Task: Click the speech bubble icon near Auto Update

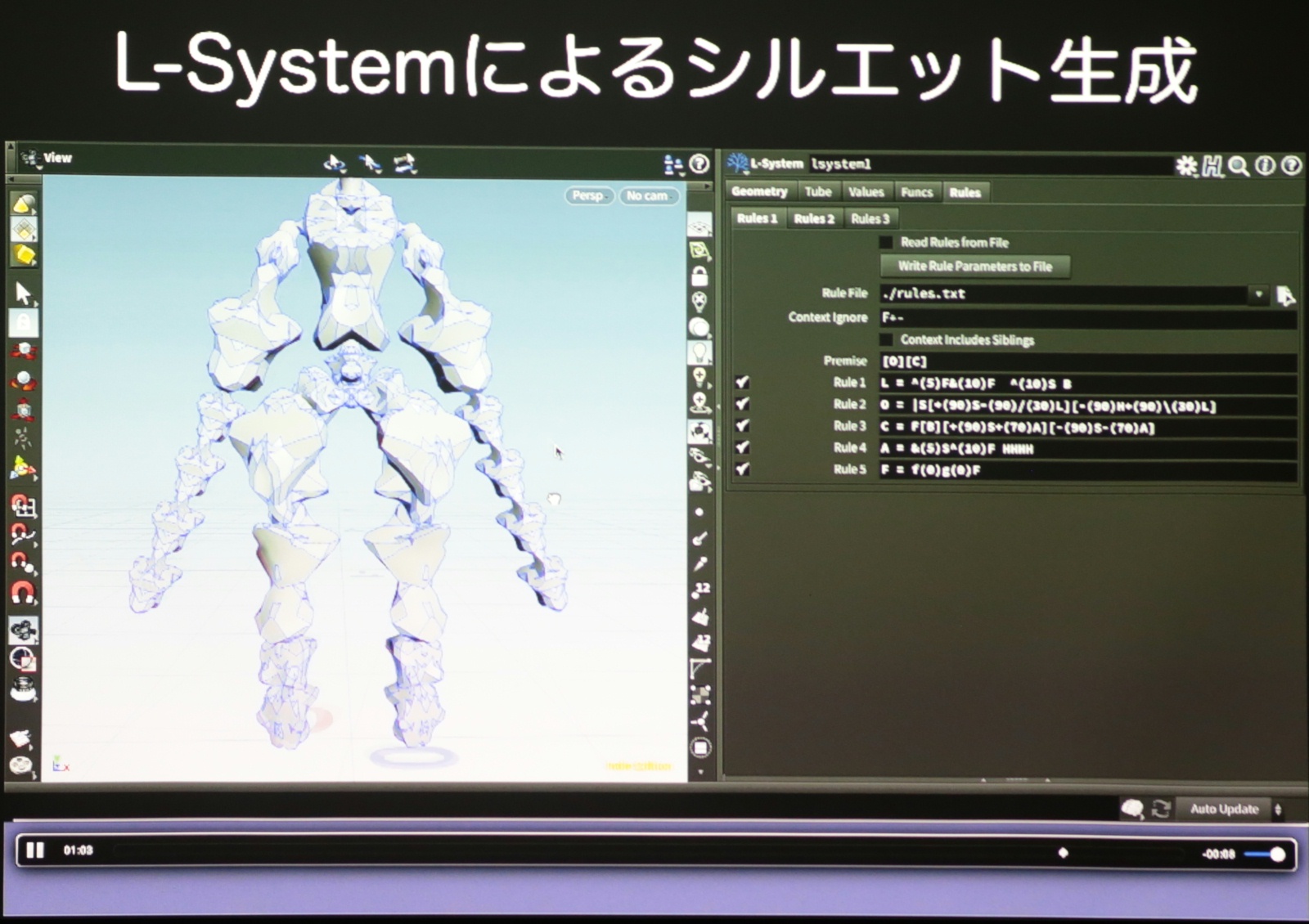Action: click(x=1132, y=809)
